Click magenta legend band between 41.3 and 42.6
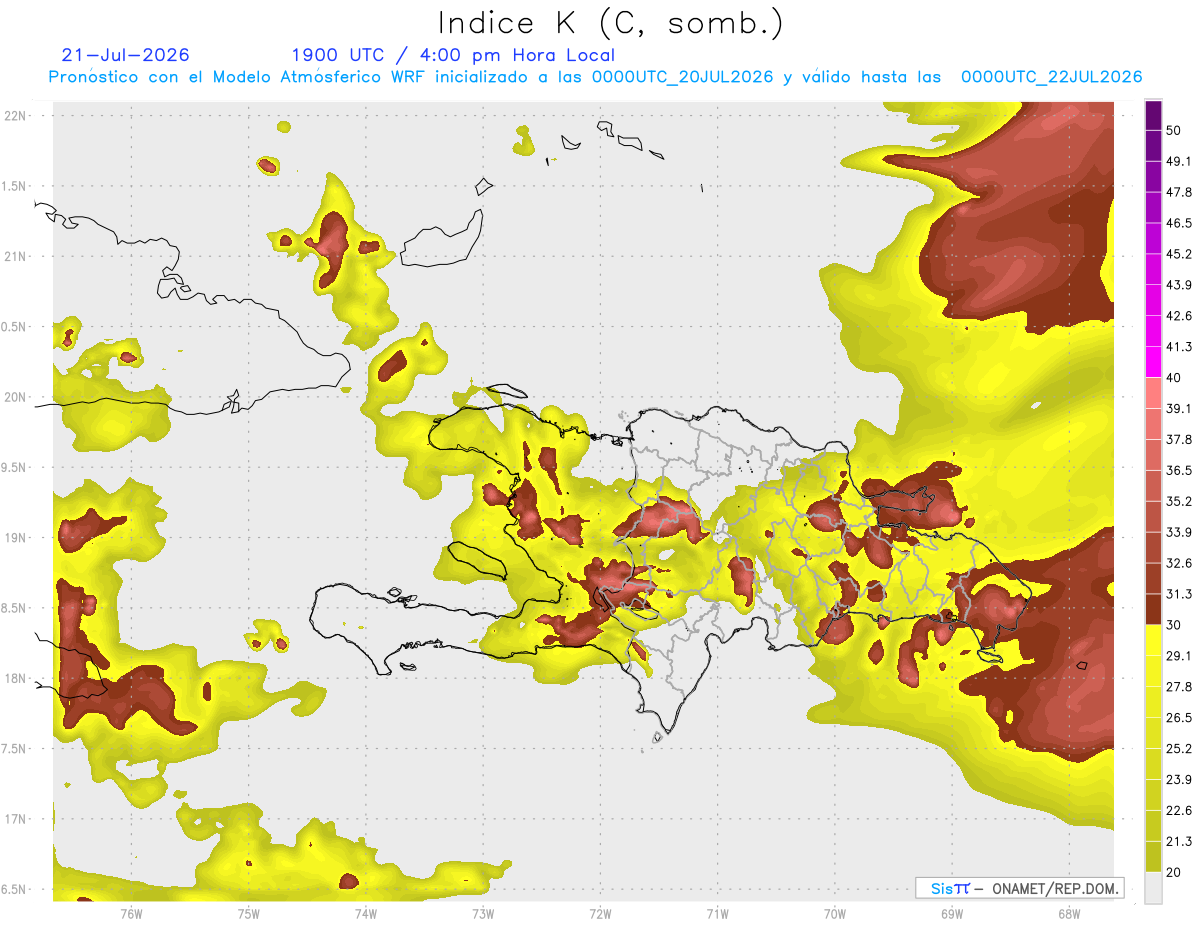 [1153, 332]
